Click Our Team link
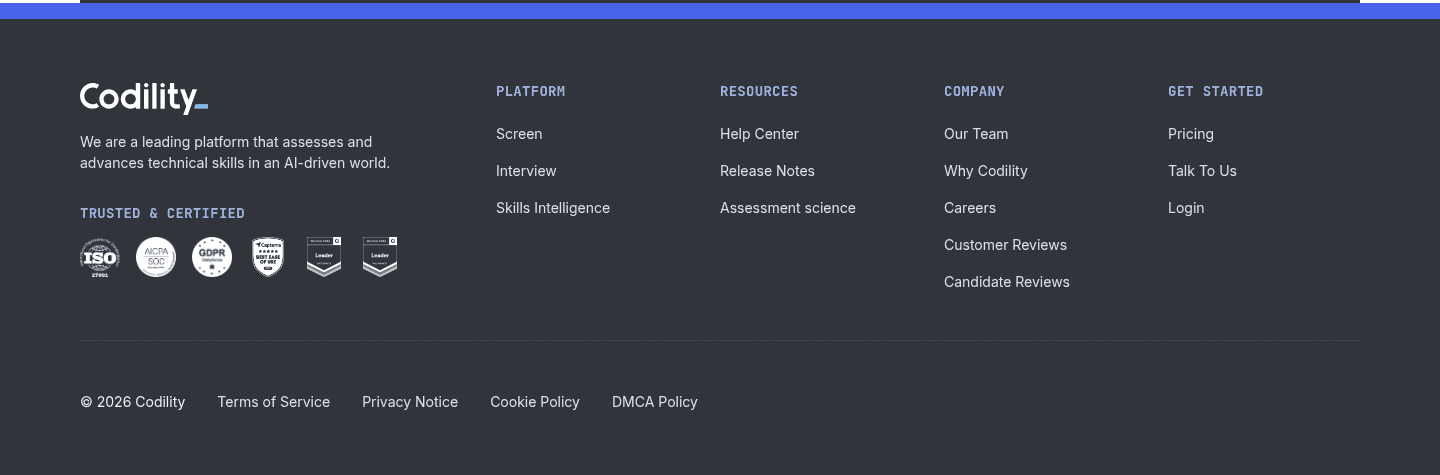The width and height of the screenshot is (1440, 475). [x=976, y=134]
